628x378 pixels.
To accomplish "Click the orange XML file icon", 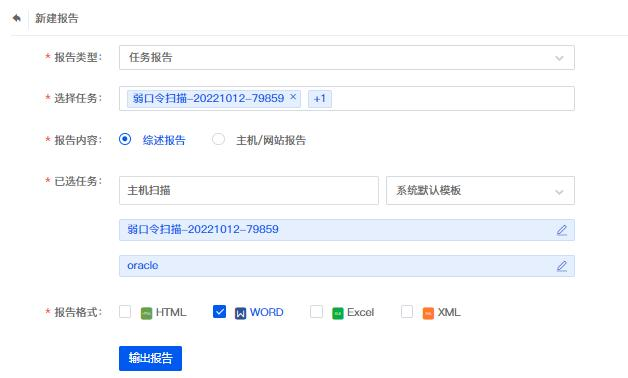I will pyautogui.click(x=428, y=313).
